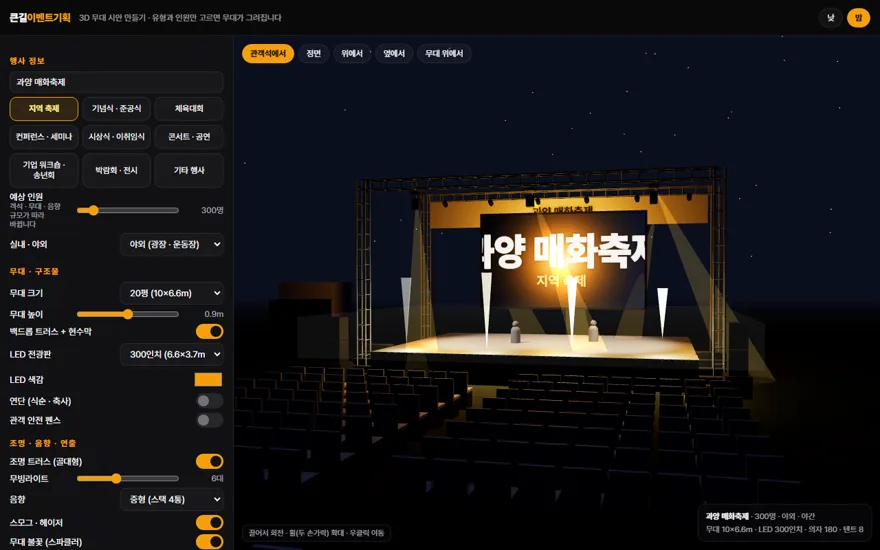Toggle the 스모그 · 헤이저 switch
Screen dimensions: 880x550
tap(209, 522)
